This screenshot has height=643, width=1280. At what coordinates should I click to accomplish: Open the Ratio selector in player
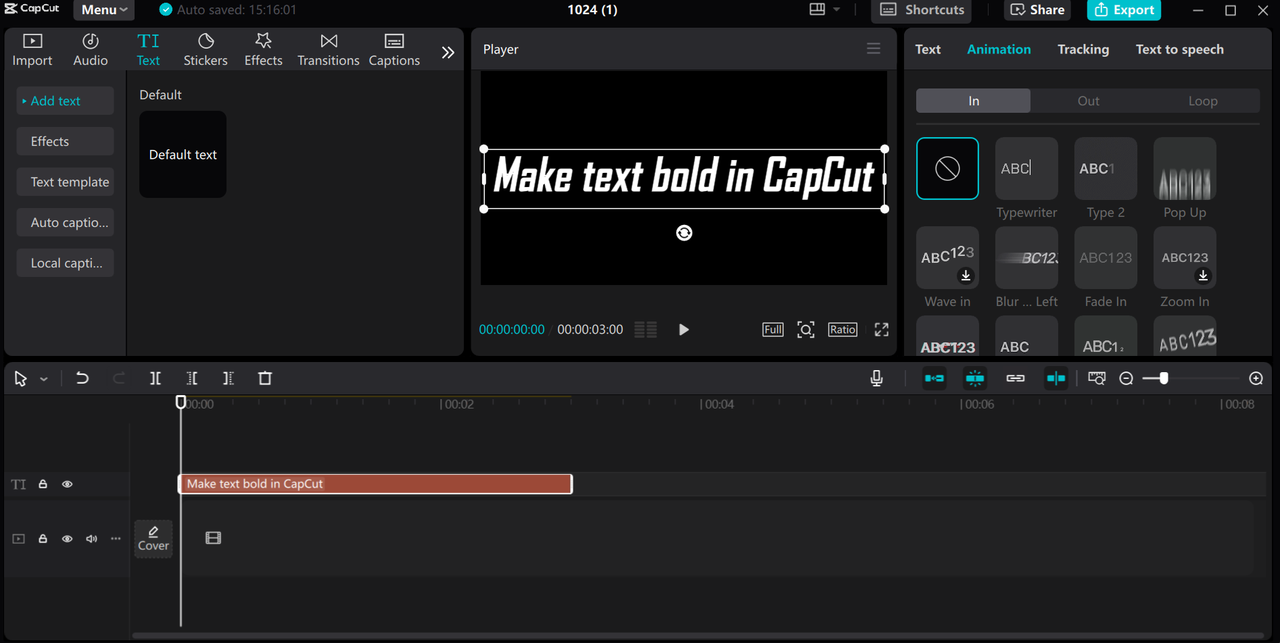[x=842, y=329]
